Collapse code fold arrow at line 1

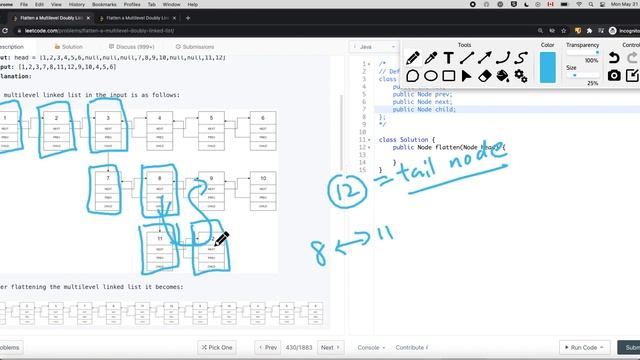click(369, 64)
